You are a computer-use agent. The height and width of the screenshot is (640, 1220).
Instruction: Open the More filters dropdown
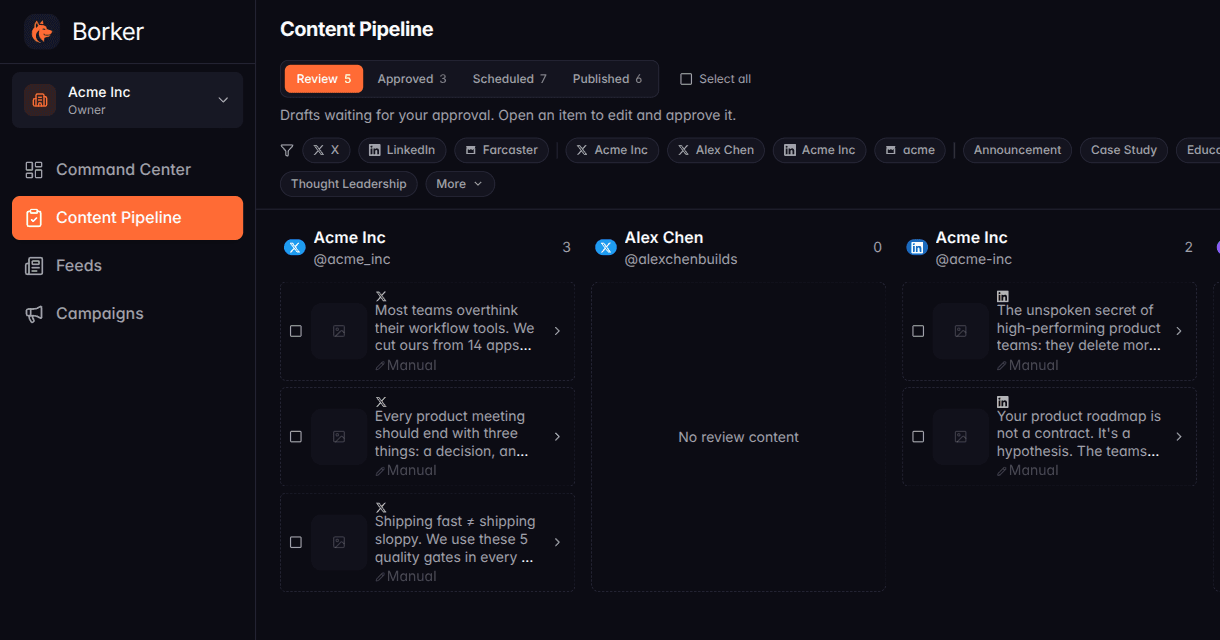pyautogui.click(x=460, y=184)
